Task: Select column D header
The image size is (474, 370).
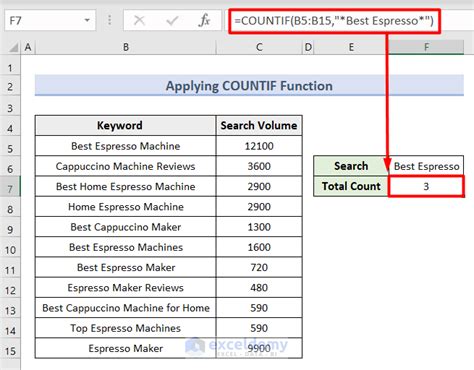Action: pos(308,47)
